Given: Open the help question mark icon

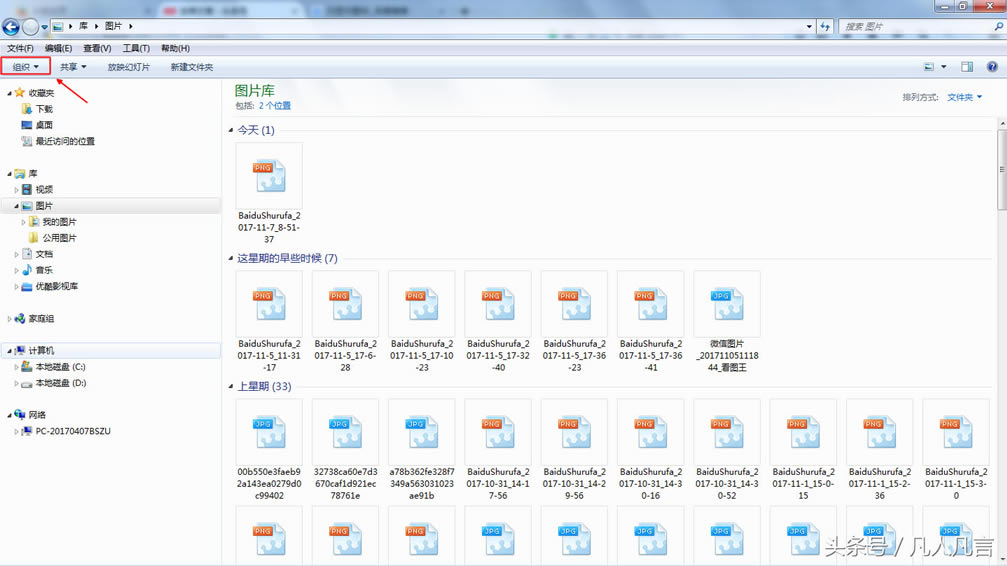Looking at the screenshot, I should coord(992,67).
